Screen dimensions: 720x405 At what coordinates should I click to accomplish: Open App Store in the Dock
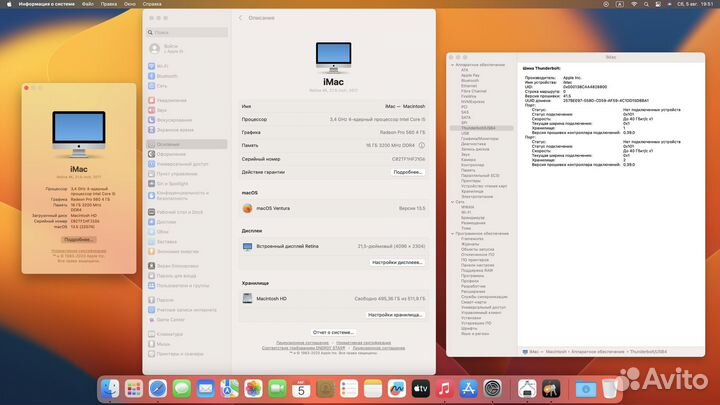click(468, 389)
